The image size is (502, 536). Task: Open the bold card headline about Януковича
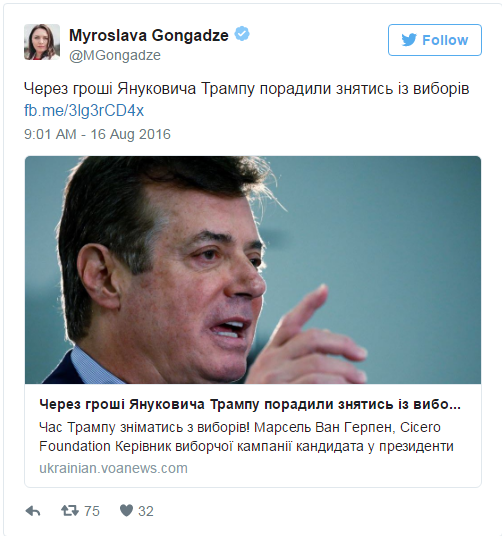click(250, 404)
